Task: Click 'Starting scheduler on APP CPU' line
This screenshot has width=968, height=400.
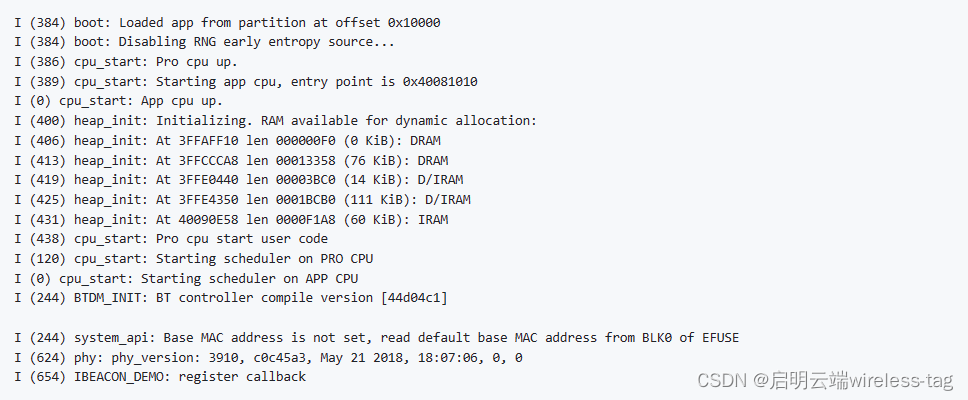Action: point(186,278)
